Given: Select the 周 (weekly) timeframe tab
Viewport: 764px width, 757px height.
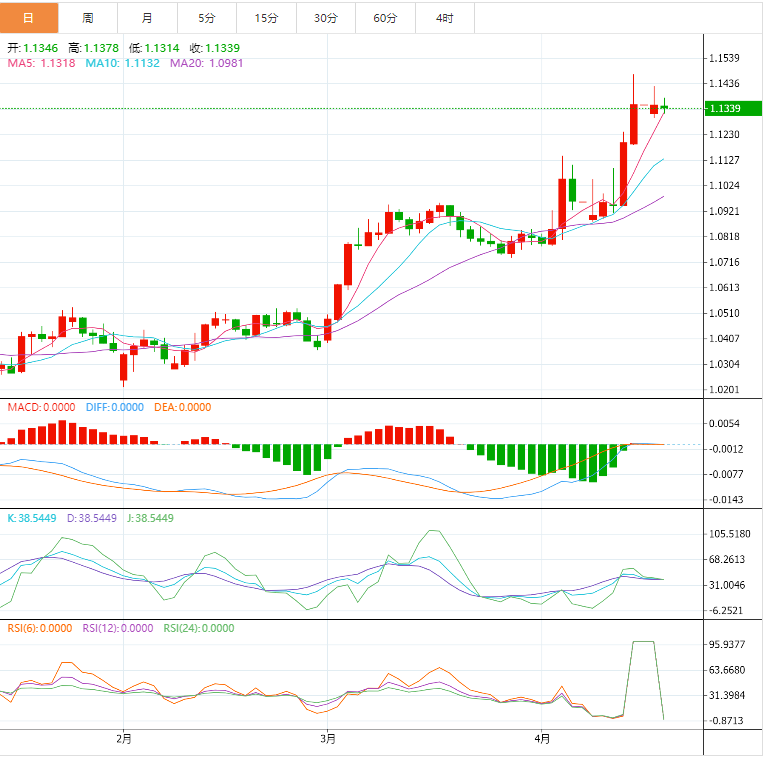Looking at the screenshot, I should [88, 18].
